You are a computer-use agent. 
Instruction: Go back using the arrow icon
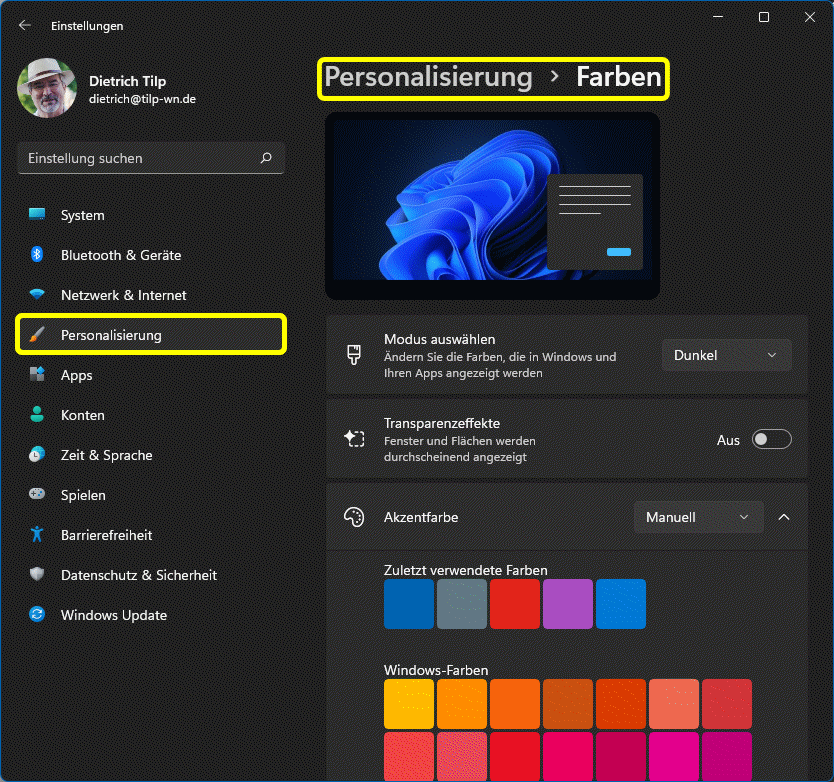click(25, 25)
